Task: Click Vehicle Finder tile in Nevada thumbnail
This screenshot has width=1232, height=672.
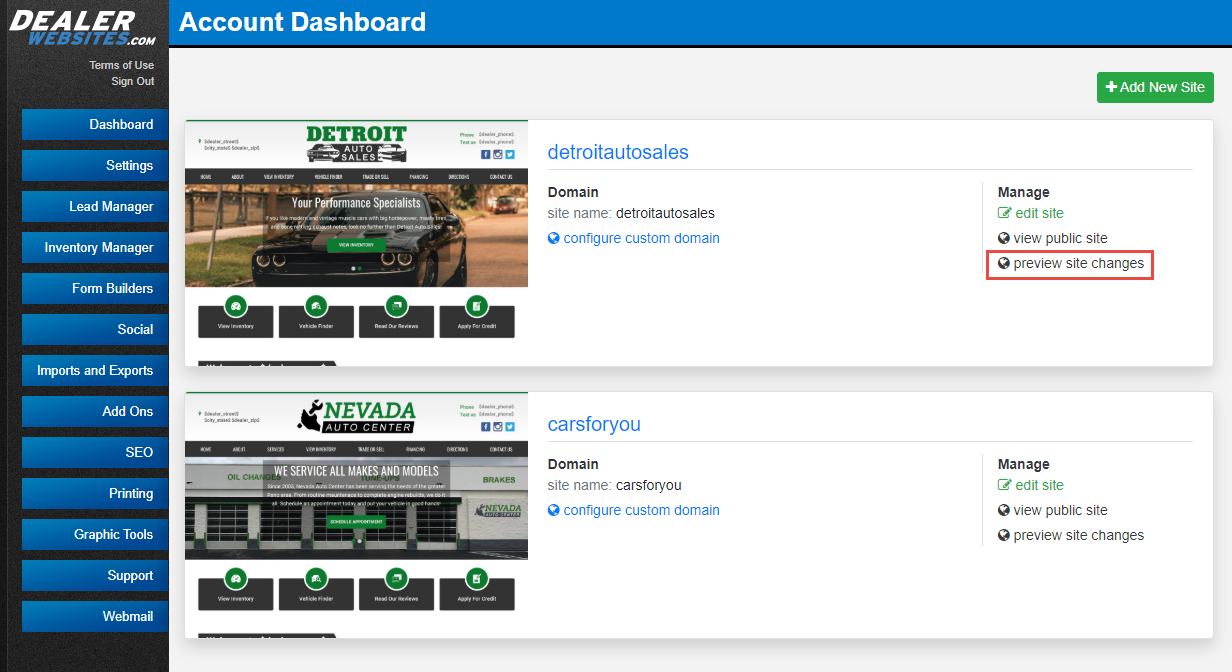Action: [316, 588]
